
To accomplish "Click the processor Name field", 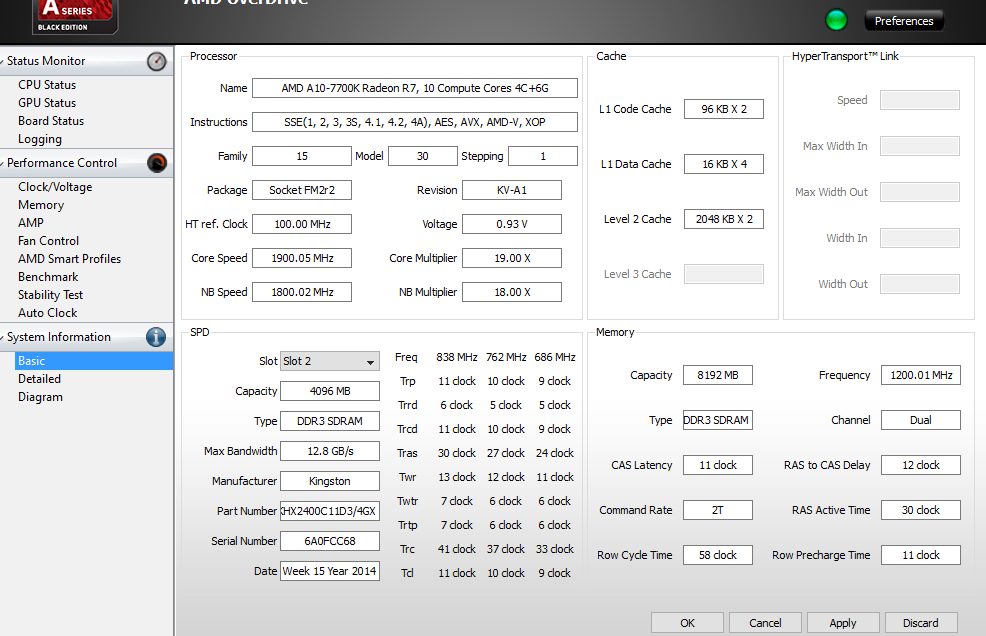I will pyautogui.click(x=414, y=88).
